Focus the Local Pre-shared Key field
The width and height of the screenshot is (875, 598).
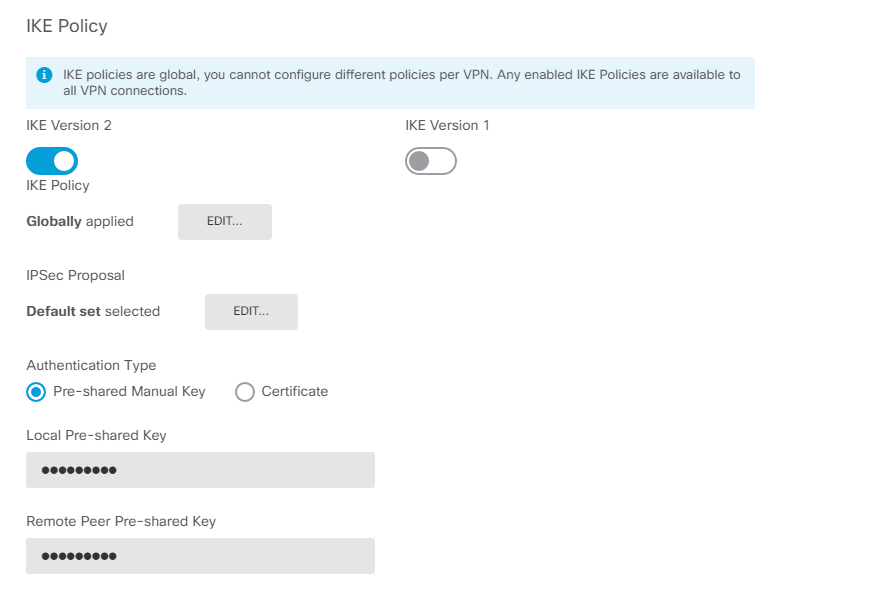pos(200,470)
